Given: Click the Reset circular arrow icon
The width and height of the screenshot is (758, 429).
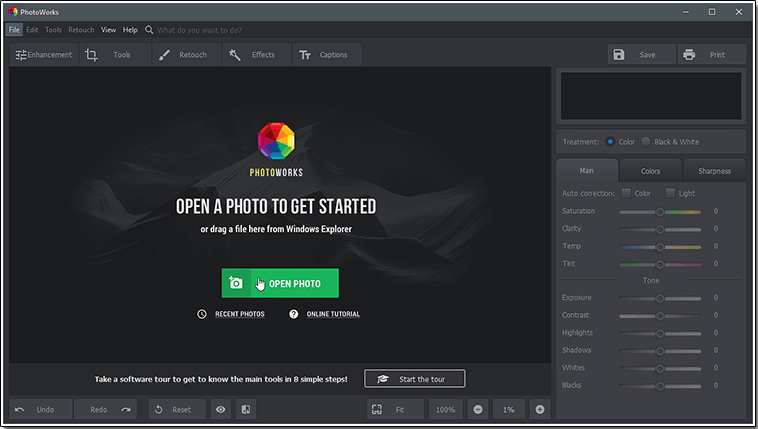Looking at the screenshot, I should (159, 410).
